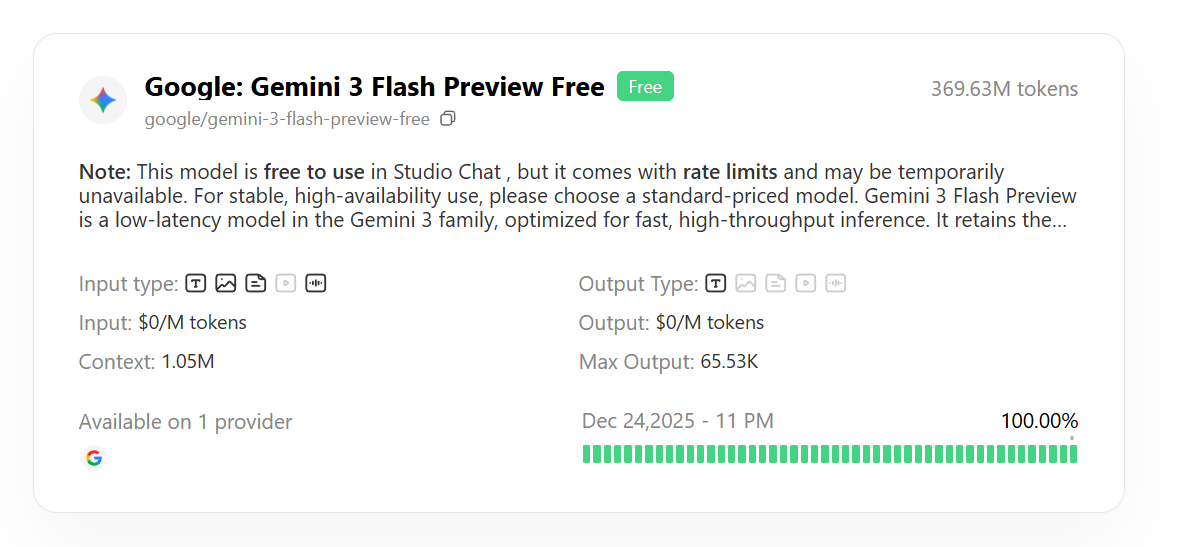Click the model slug text under the title
1201x547 pixels.
(x=287, y=120)
